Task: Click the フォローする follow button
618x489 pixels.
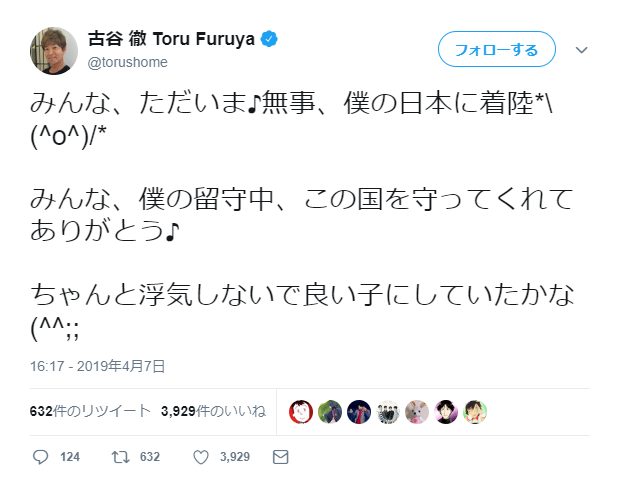Action: tap(497, 49)
